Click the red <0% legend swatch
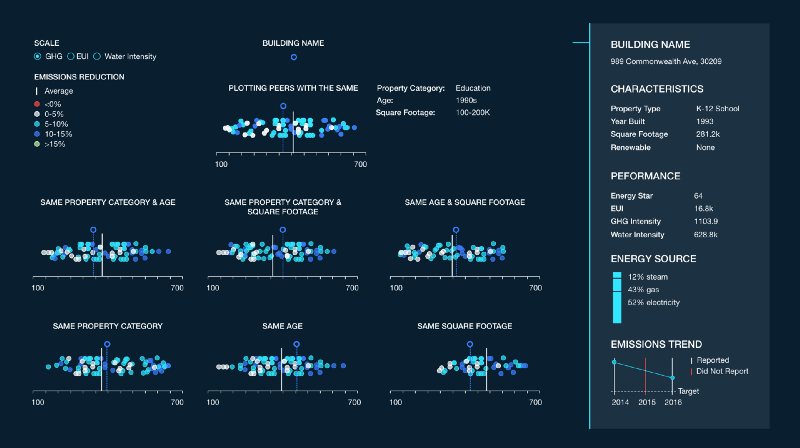 [x=37, y=104]
